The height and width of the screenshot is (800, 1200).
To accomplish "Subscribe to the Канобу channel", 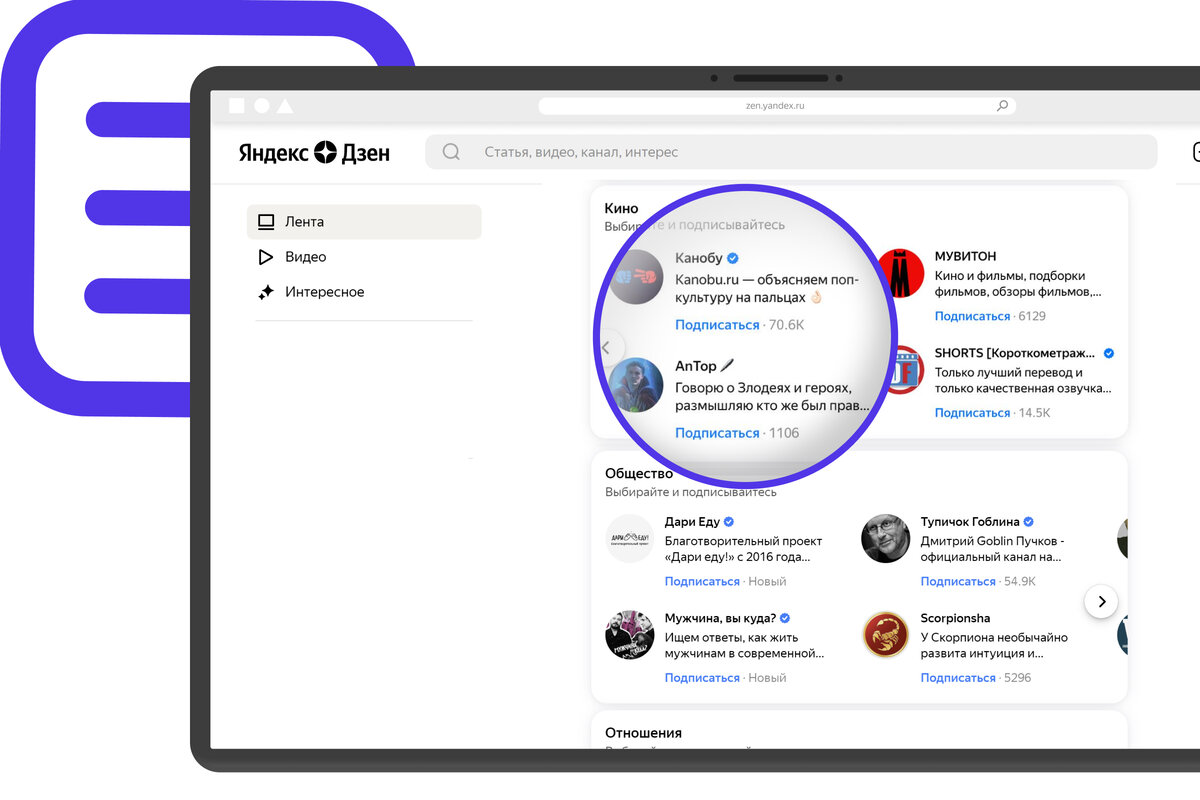I will coord(717,325).
